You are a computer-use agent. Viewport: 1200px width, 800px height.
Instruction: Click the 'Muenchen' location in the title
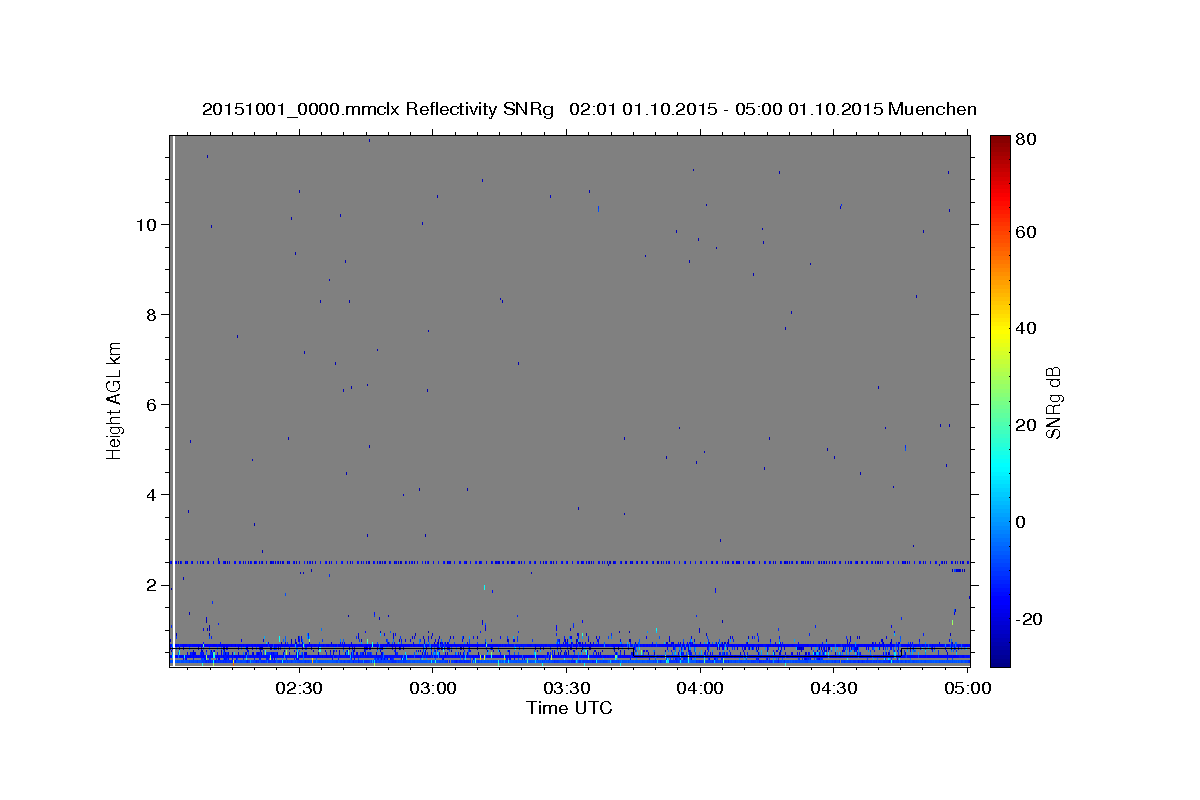click(931, 109)
